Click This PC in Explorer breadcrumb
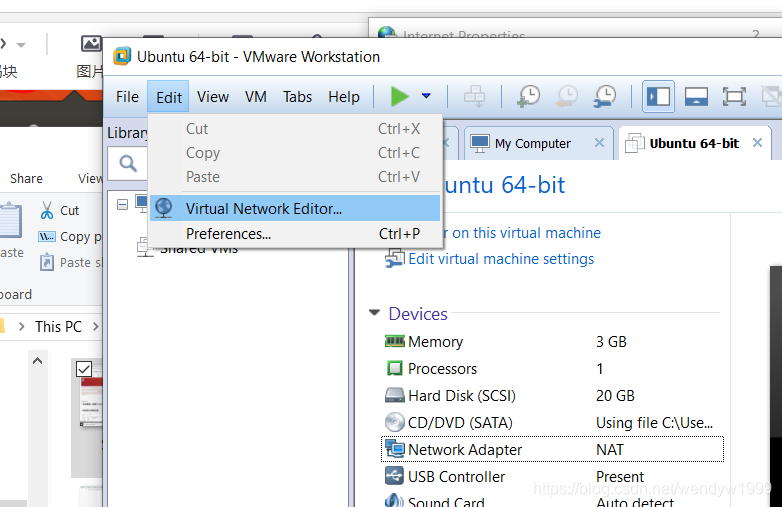Image resolution: width=782 pixels, height=507 pixels. [58, 327]
